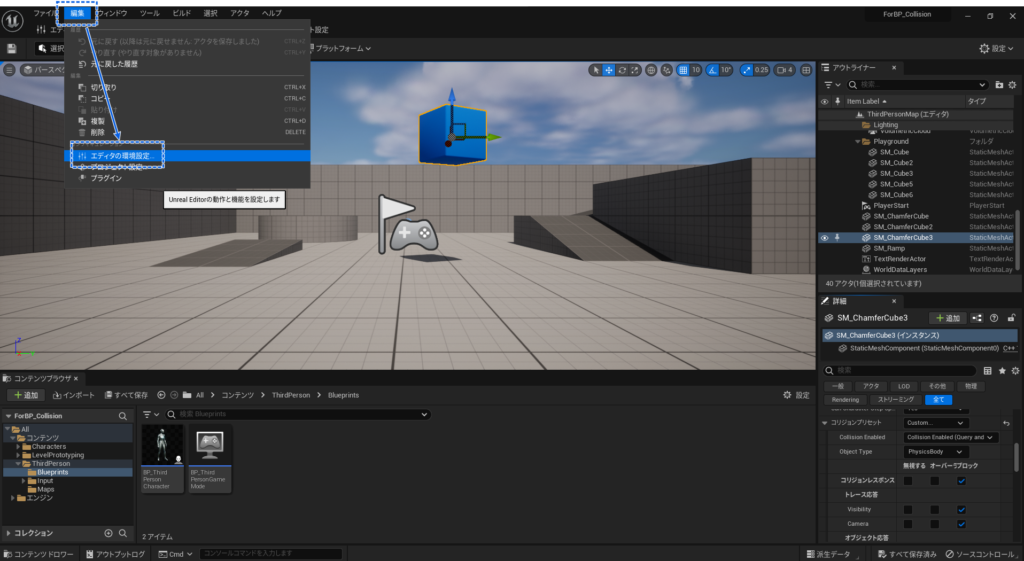This screenshot has width=1024, height=561.
Task: Open property matrix table icon in Details
Action: click(x=987, y=370)
